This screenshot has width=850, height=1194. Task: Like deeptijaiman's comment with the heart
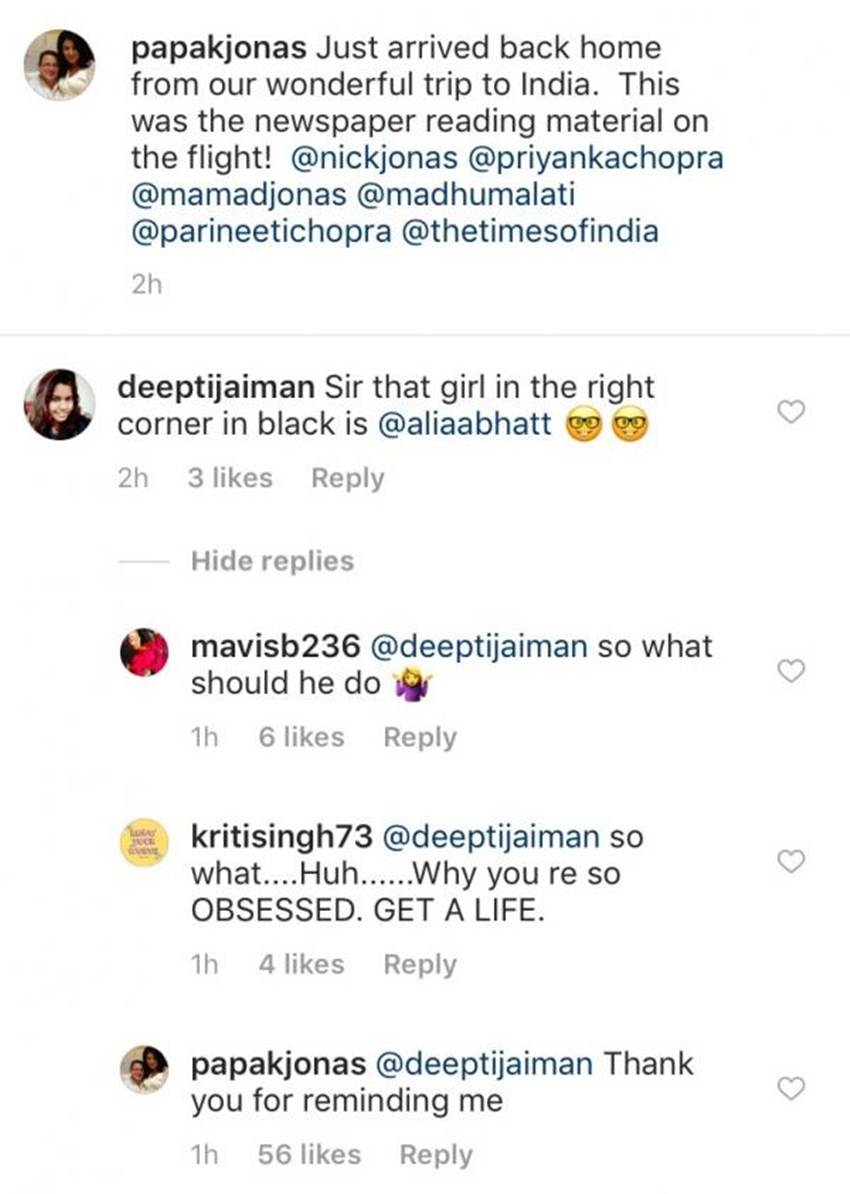point(791,411)
